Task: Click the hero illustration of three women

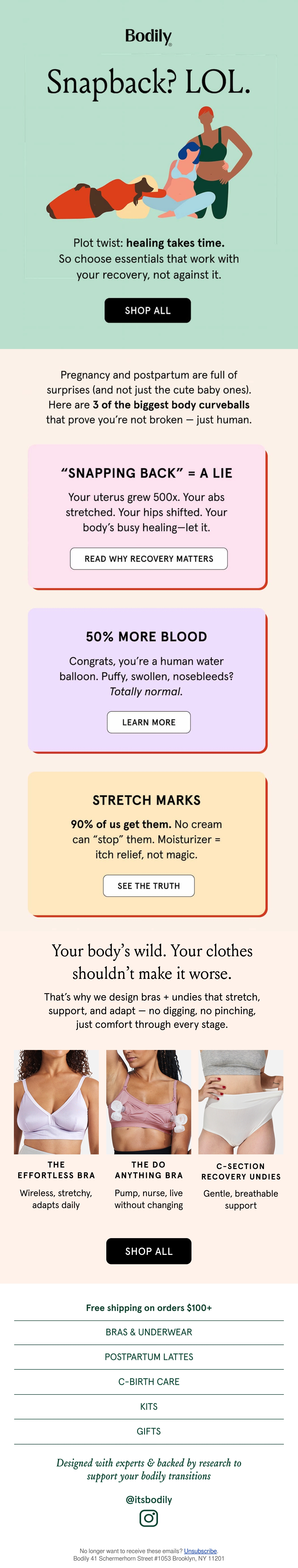Action: tap(149, 163)
